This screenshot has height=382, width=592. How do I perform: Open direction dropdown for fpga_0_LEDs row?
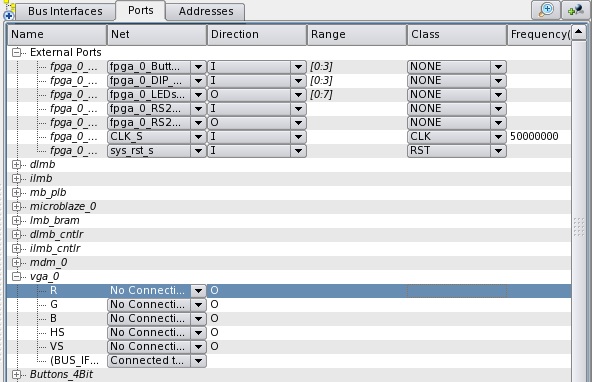(x=298, y=95)
